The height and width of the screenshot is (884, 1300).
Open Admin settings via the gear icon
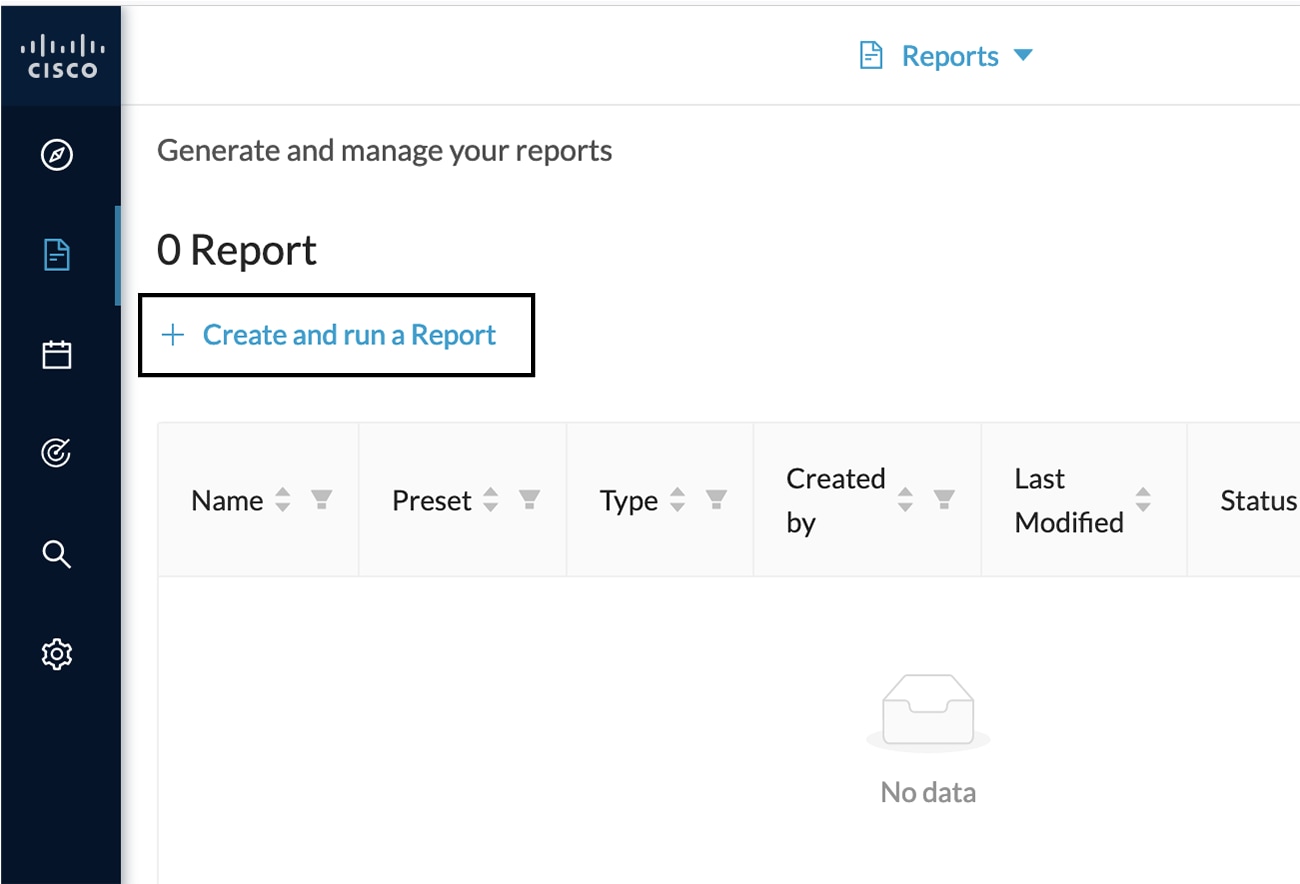58,653
